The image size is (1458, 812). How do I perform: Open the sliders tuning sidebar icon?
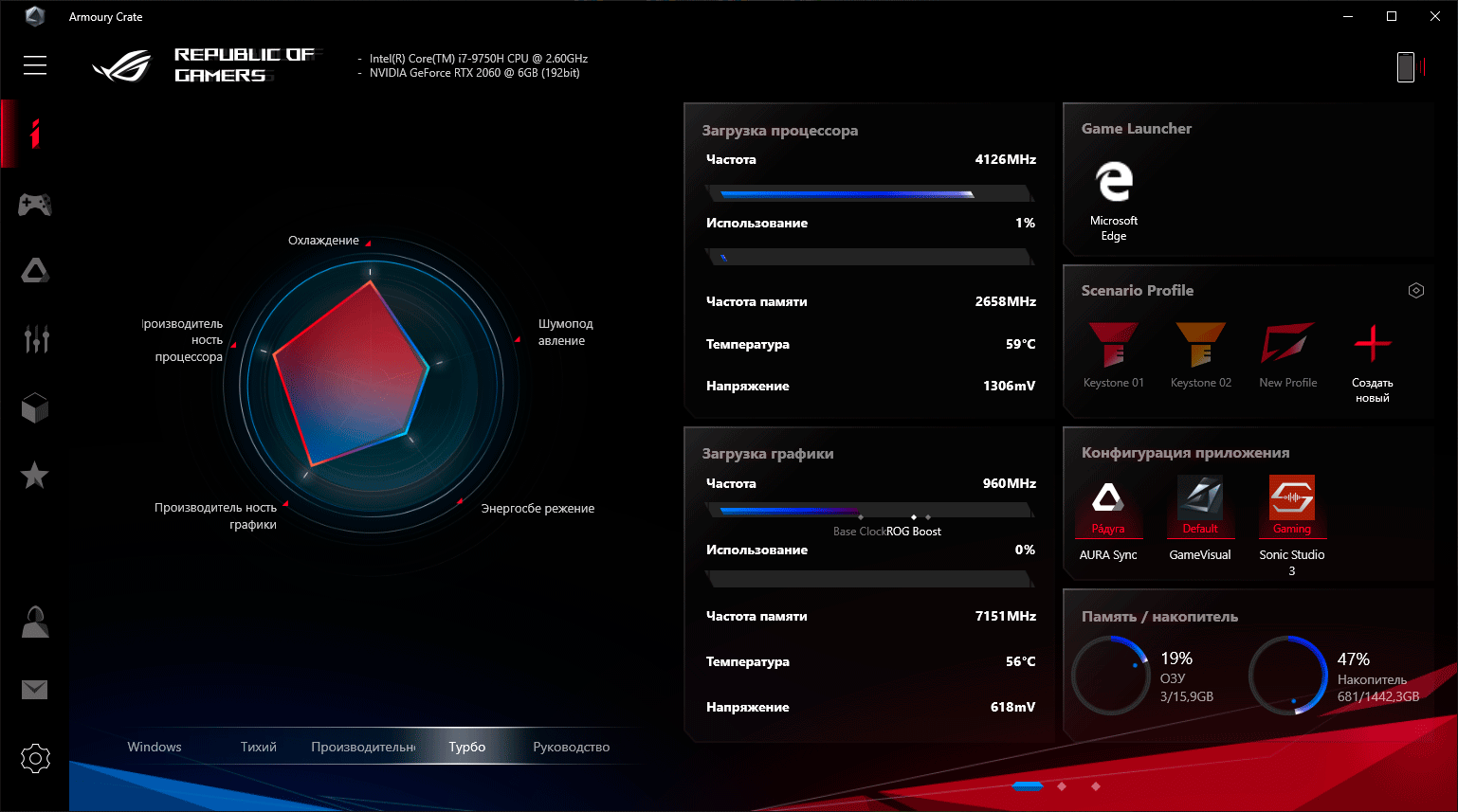(x=36, y=338)
